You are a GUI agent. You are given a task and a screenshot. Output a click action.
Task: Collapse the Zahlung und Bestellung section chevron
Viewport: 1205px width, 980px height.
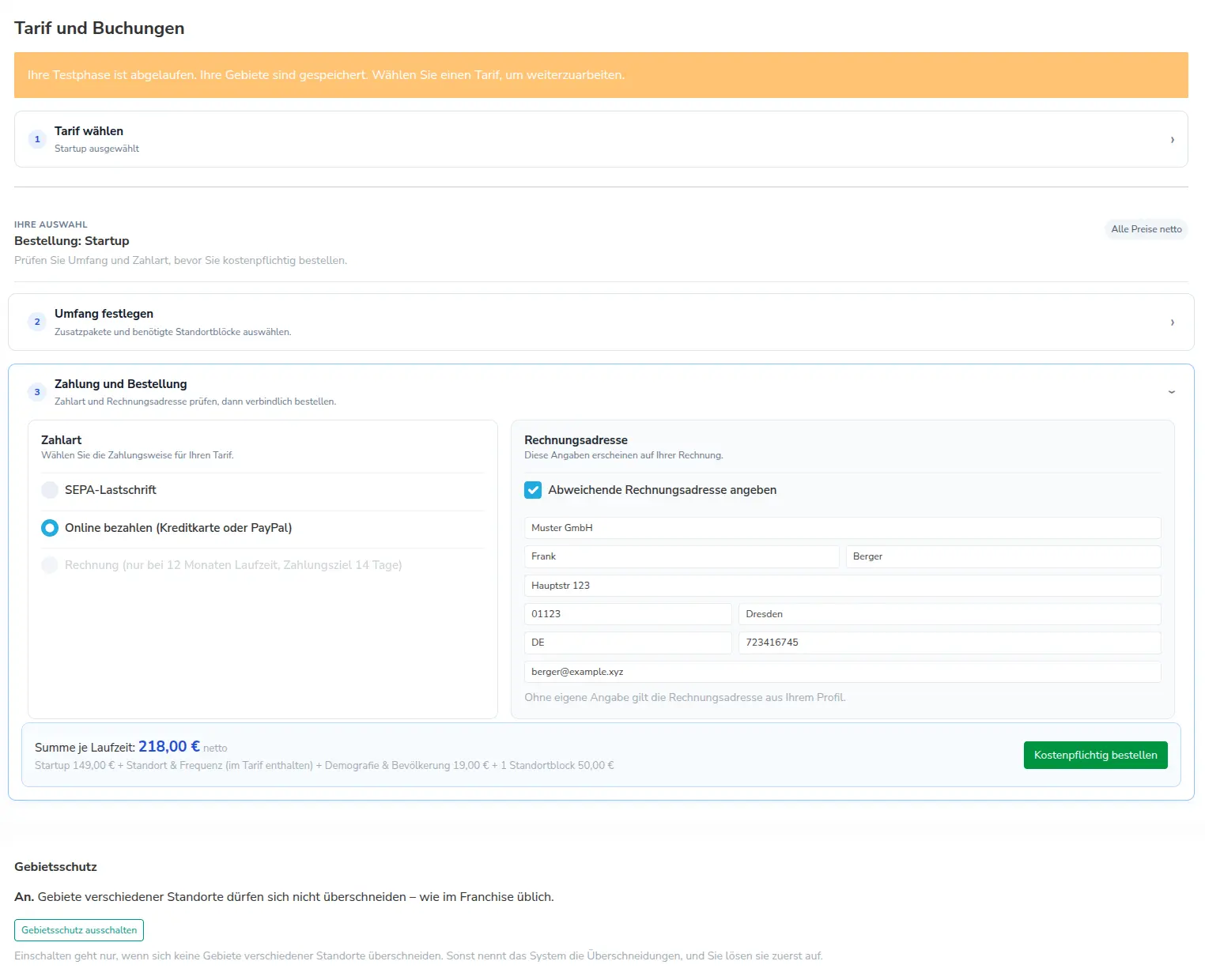pos(1172,392)
